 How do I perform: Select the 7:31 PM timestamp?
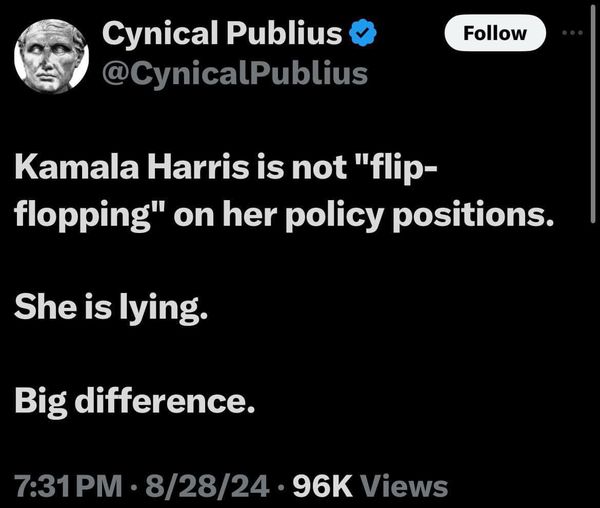pyautogui.click(x=69, y=486)
